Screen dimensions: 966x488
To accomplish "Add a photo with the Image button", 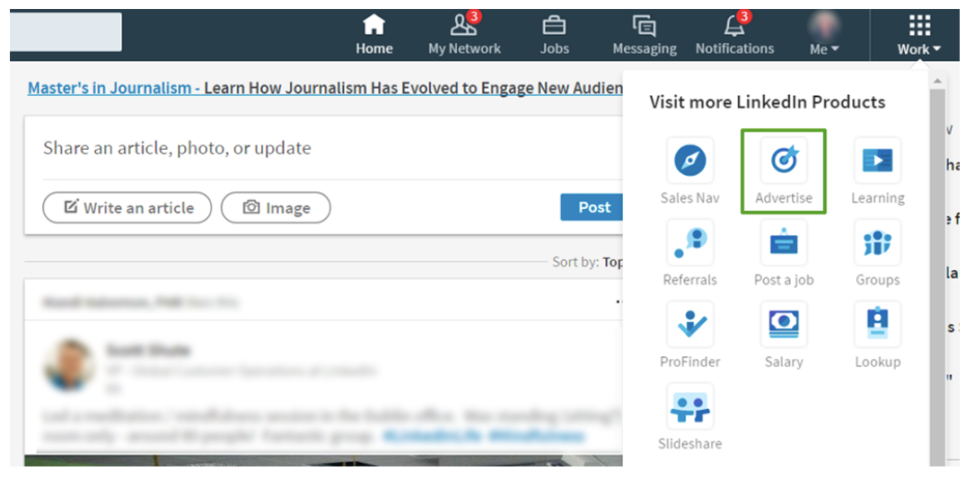I will [276, 208].
